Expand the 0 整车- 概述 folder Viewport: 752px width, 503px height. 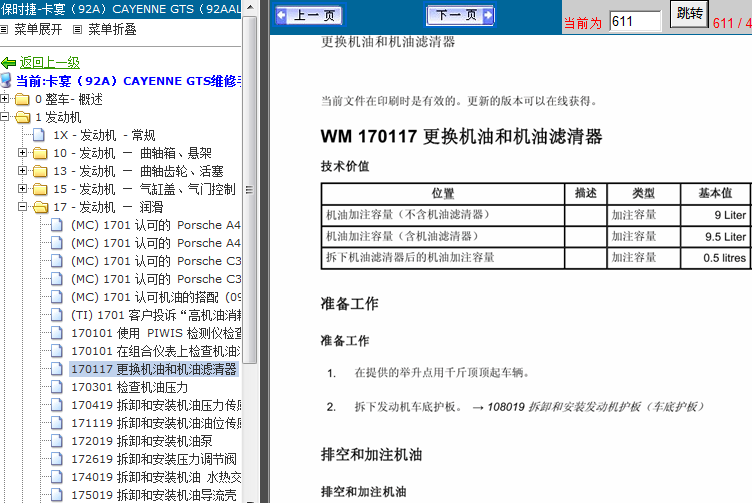click(5, 99)
